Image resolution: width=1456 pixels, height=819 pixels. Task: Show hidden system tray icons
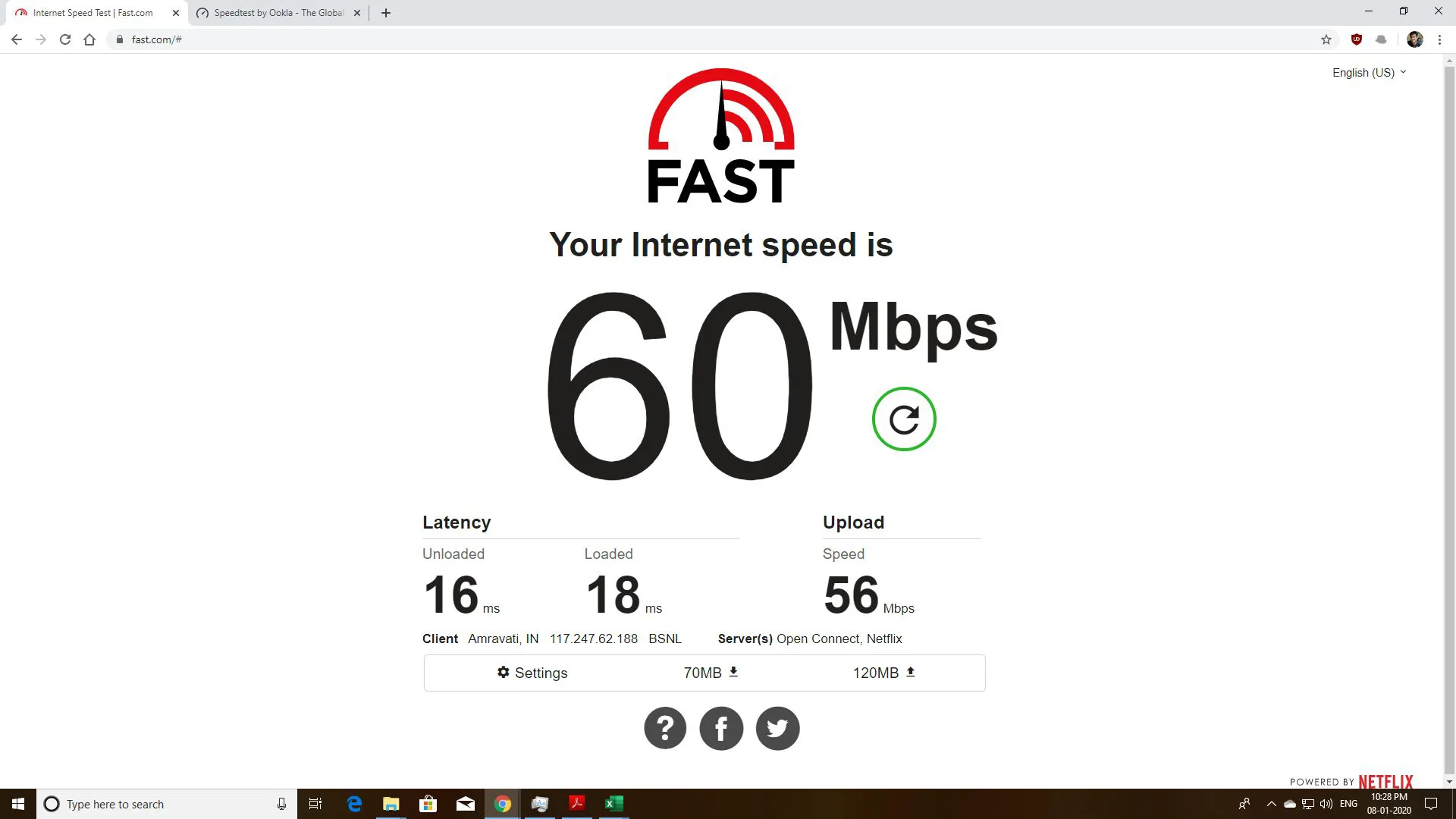[x=1272, y=804]
